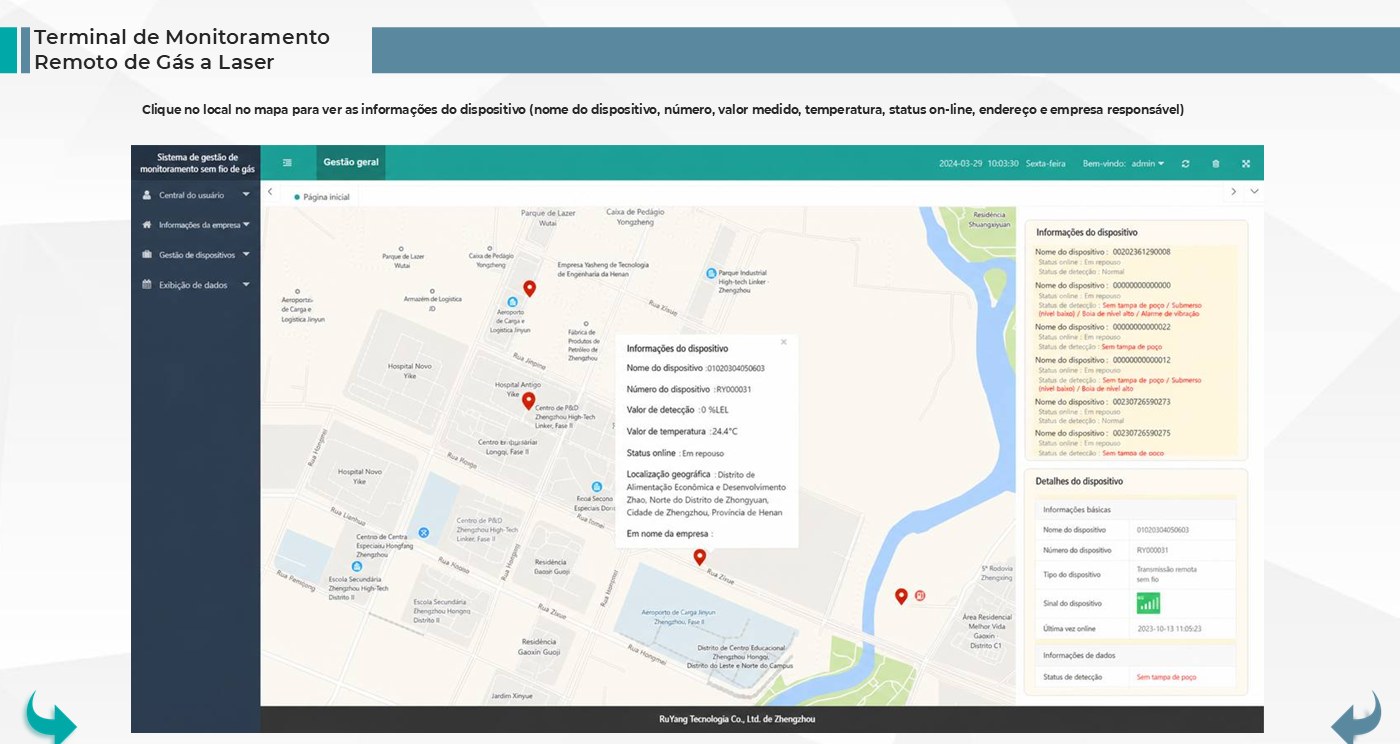The width and height of the screenshot is (1400, 744).
Task: Click the trash icon in the top bar
Action: tap(1216, 163)
